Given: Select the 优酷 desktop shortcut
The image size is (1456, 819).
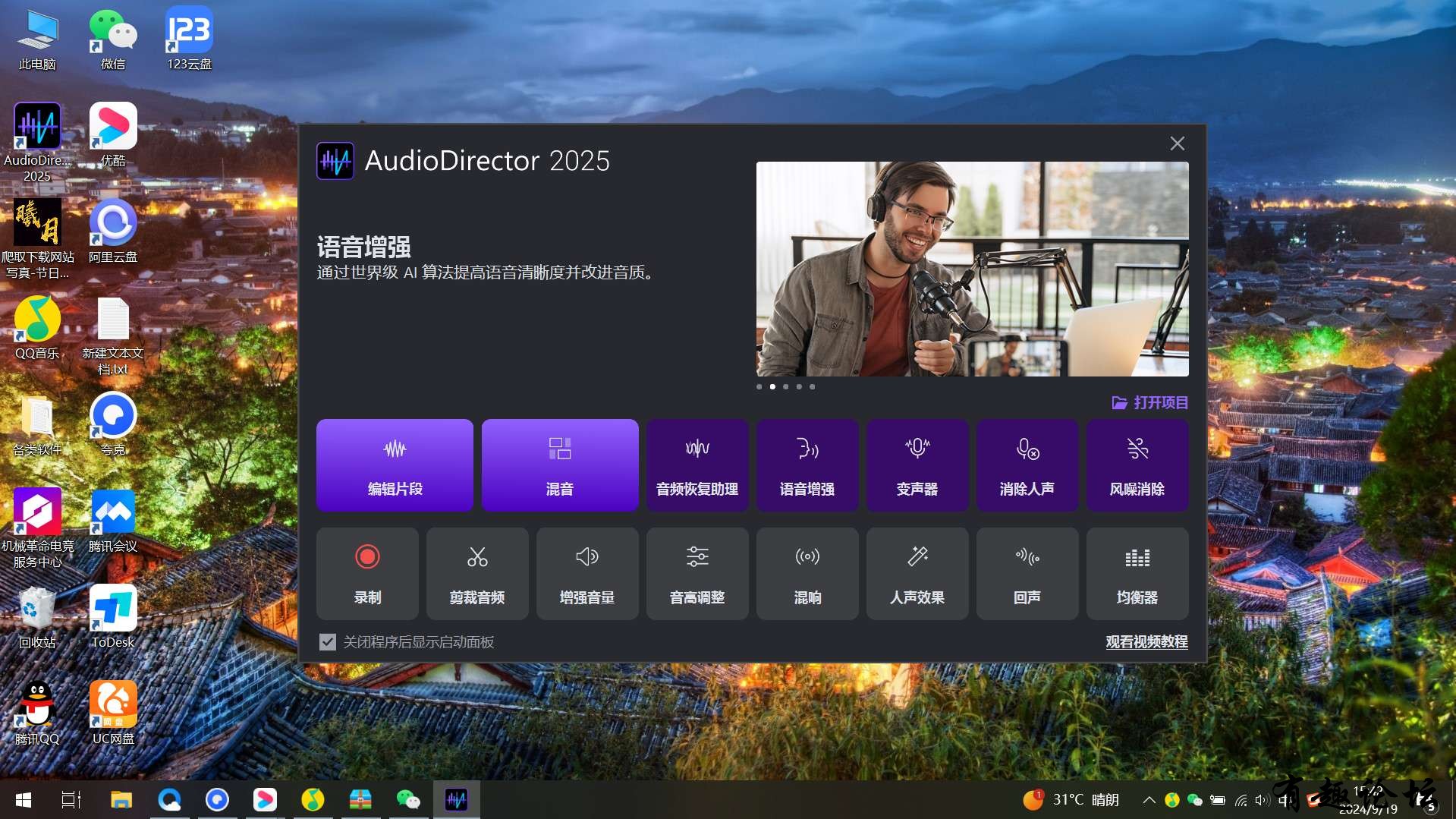Looking at the screenshot, I should coord(113,135).
